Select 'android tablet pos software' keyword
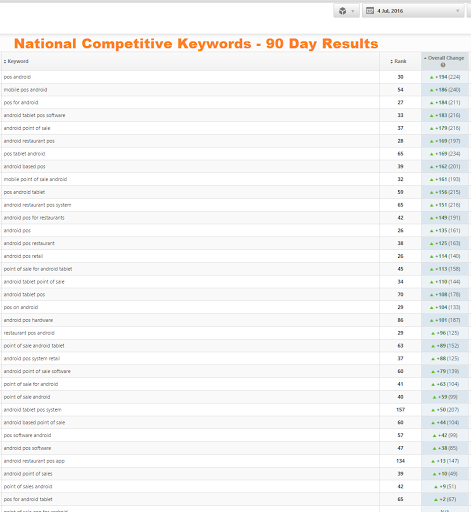The image size is (471, 512). coord(34,115)
